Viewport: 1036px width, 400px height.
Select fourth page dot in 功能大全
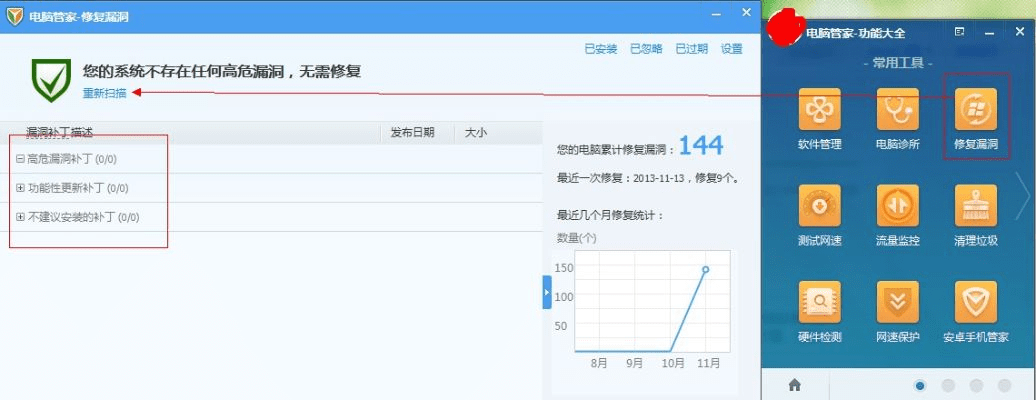pyautogui.click(x=1004, y=385)
